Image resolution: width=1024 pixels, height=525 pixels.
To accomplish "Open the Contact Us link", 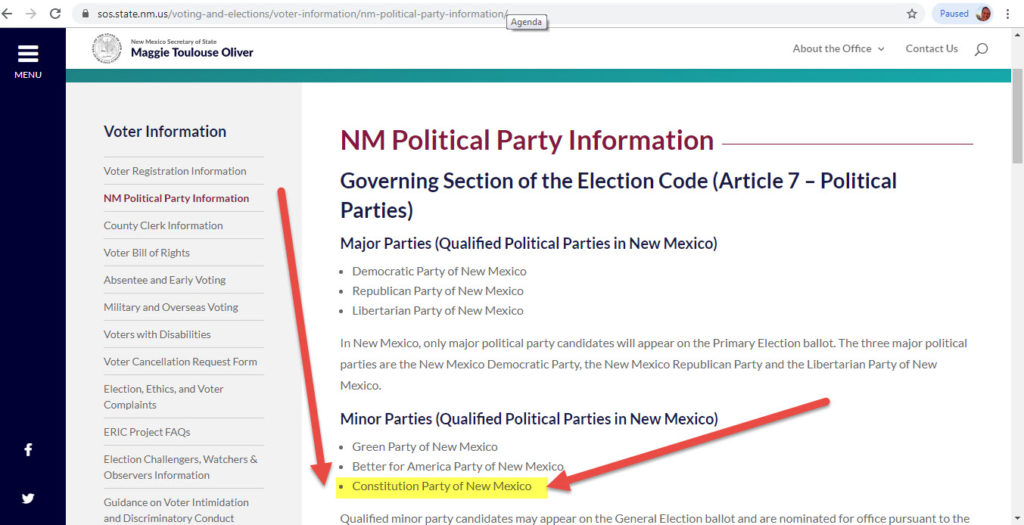I will pos(931,49).
